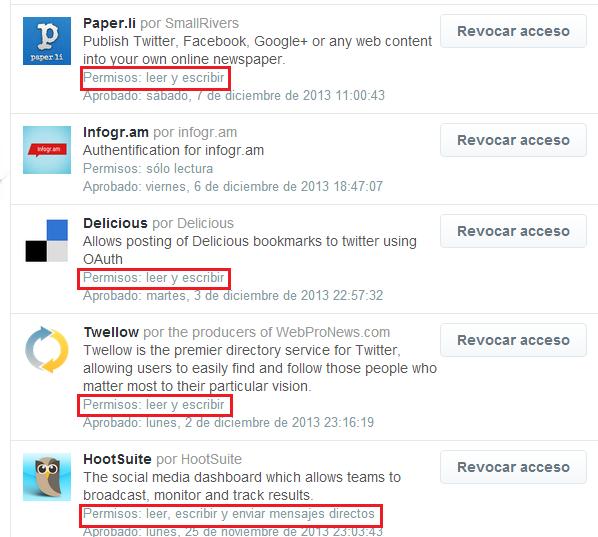Open the Infogr.am app title
The image size is (598, 537).
116,132
